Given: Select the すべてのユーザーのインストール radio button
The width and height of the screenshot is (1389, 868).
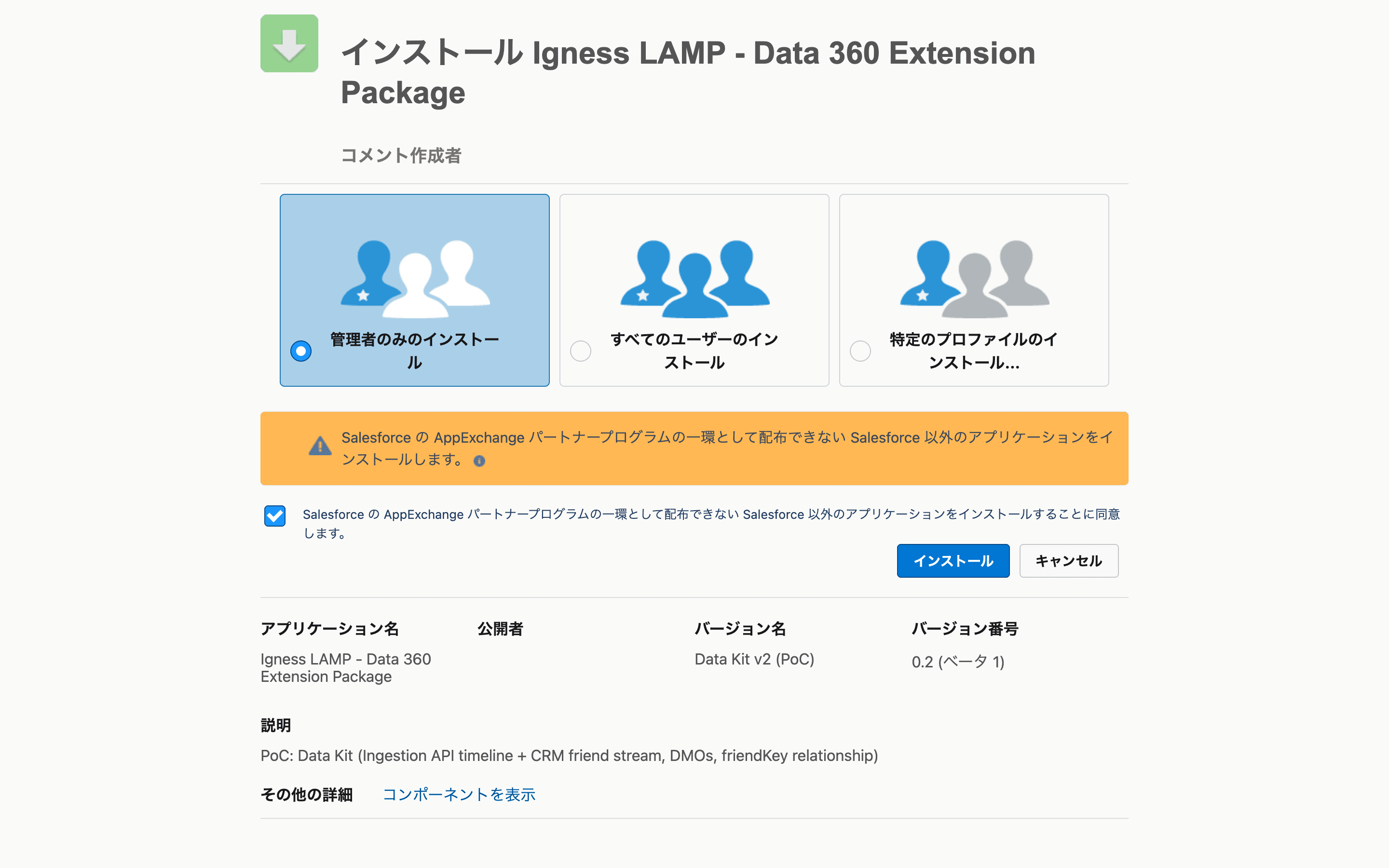Looking at the screenshot, I should click(x=580, y=351).
